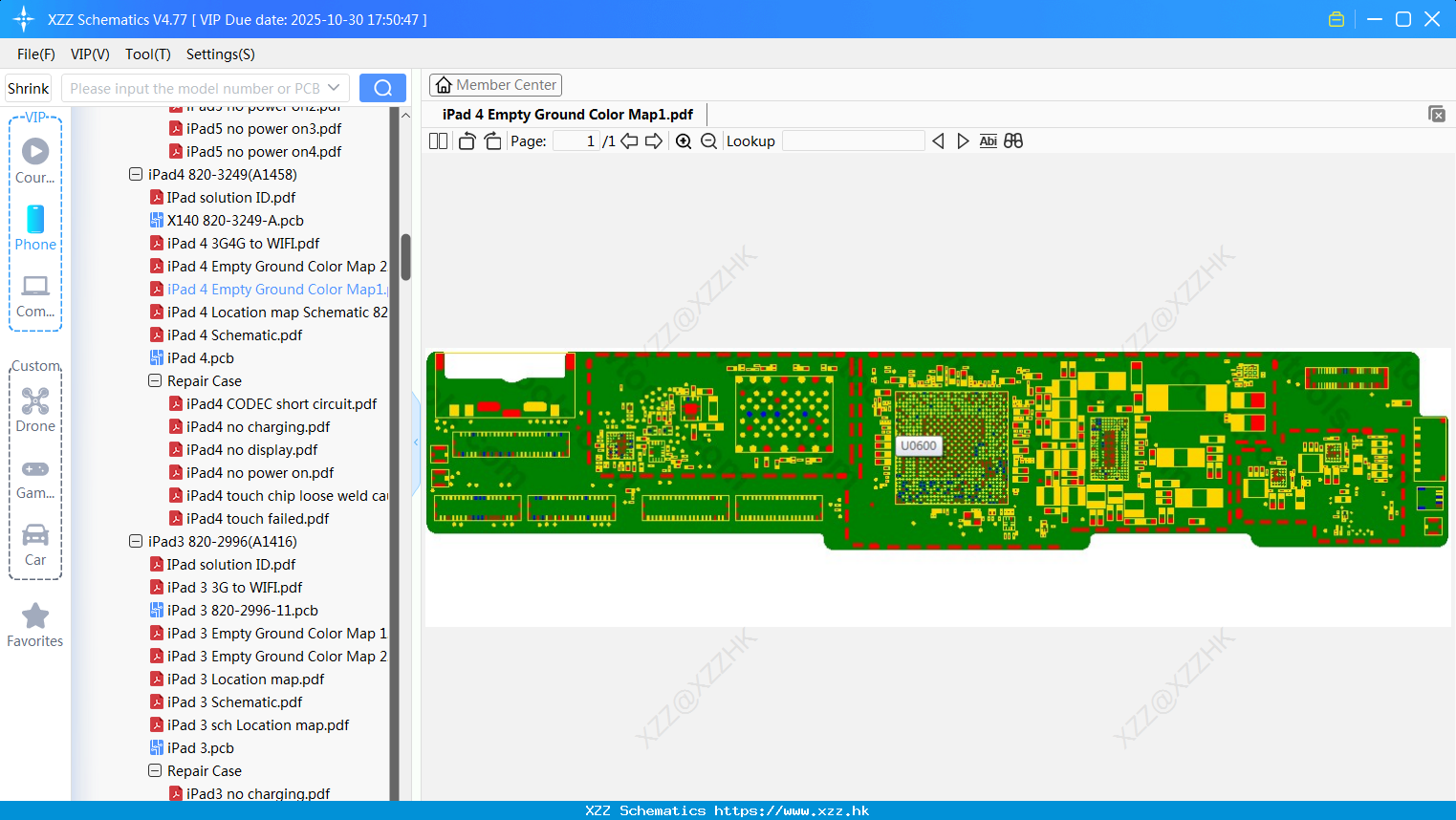Collapse iPad3 Repair Case folder
This screenshot has width=1456, height=820.
pos(155,771)
